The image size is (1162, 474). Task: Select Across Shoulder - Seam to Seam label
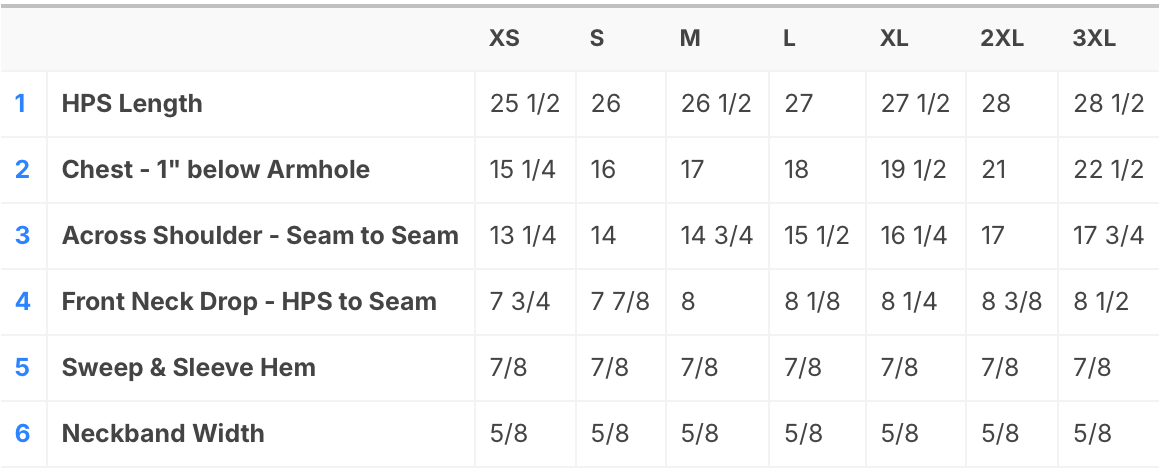(x=260, y=236)
